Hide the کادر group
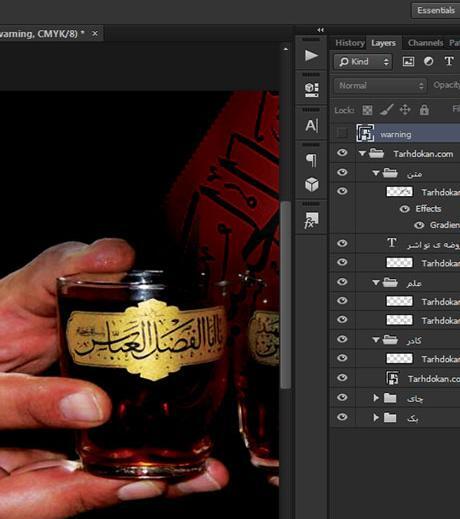Image resolution: width=460 pixels, height=519 pixels. [x=342, y=339]
